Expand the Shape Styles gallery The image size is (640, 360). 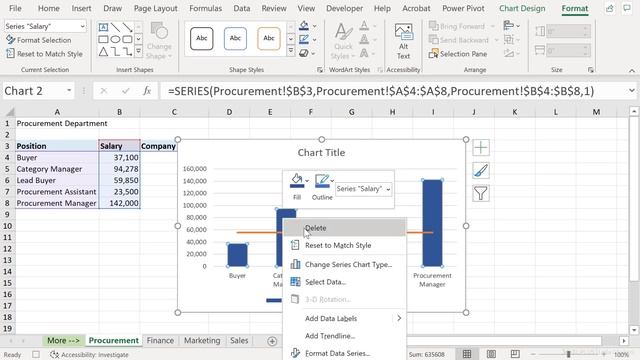click(291, 51)
